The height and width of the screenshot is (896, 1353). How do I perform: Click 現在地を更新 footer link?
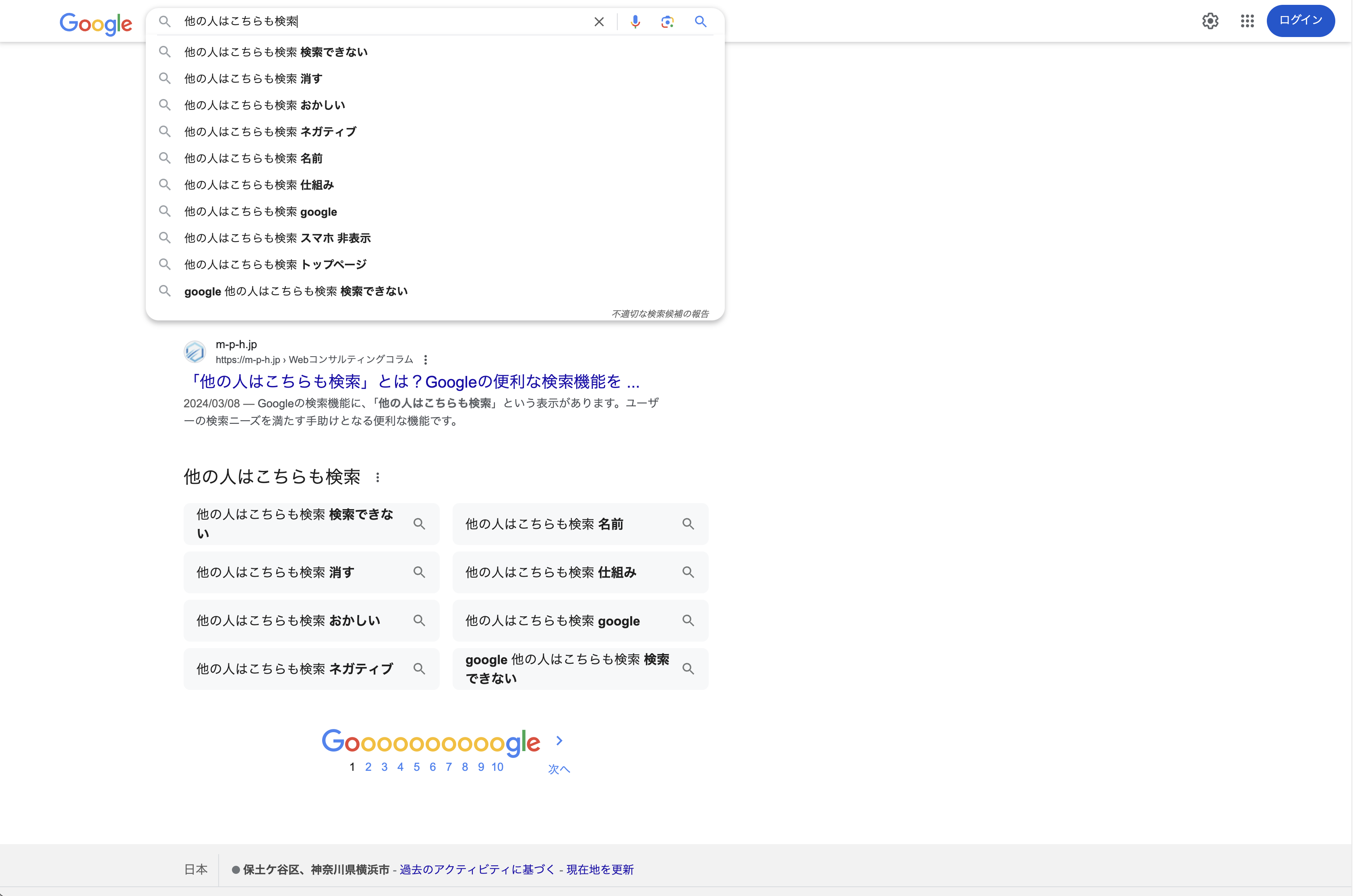(x=600, y=869)
